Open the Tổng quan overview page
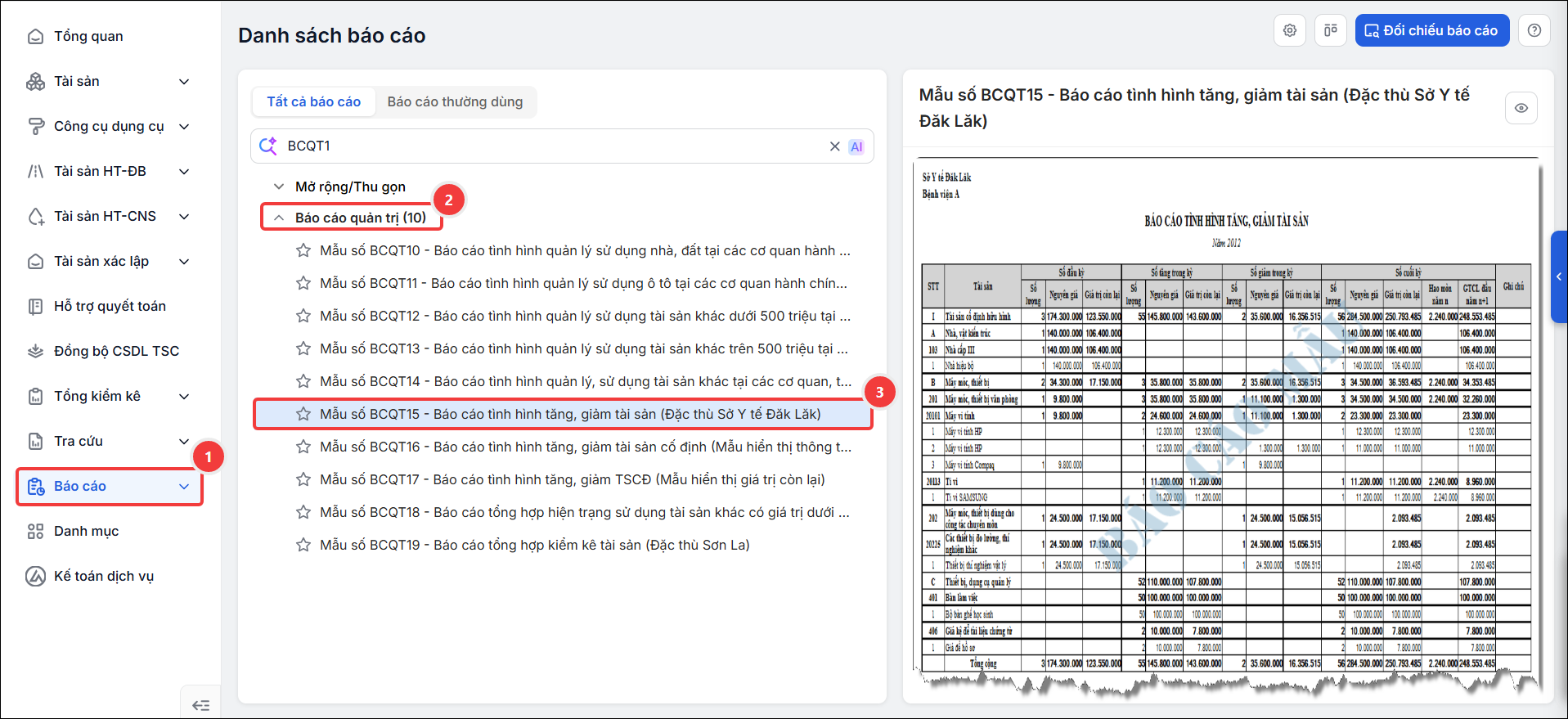 (88, 36)
